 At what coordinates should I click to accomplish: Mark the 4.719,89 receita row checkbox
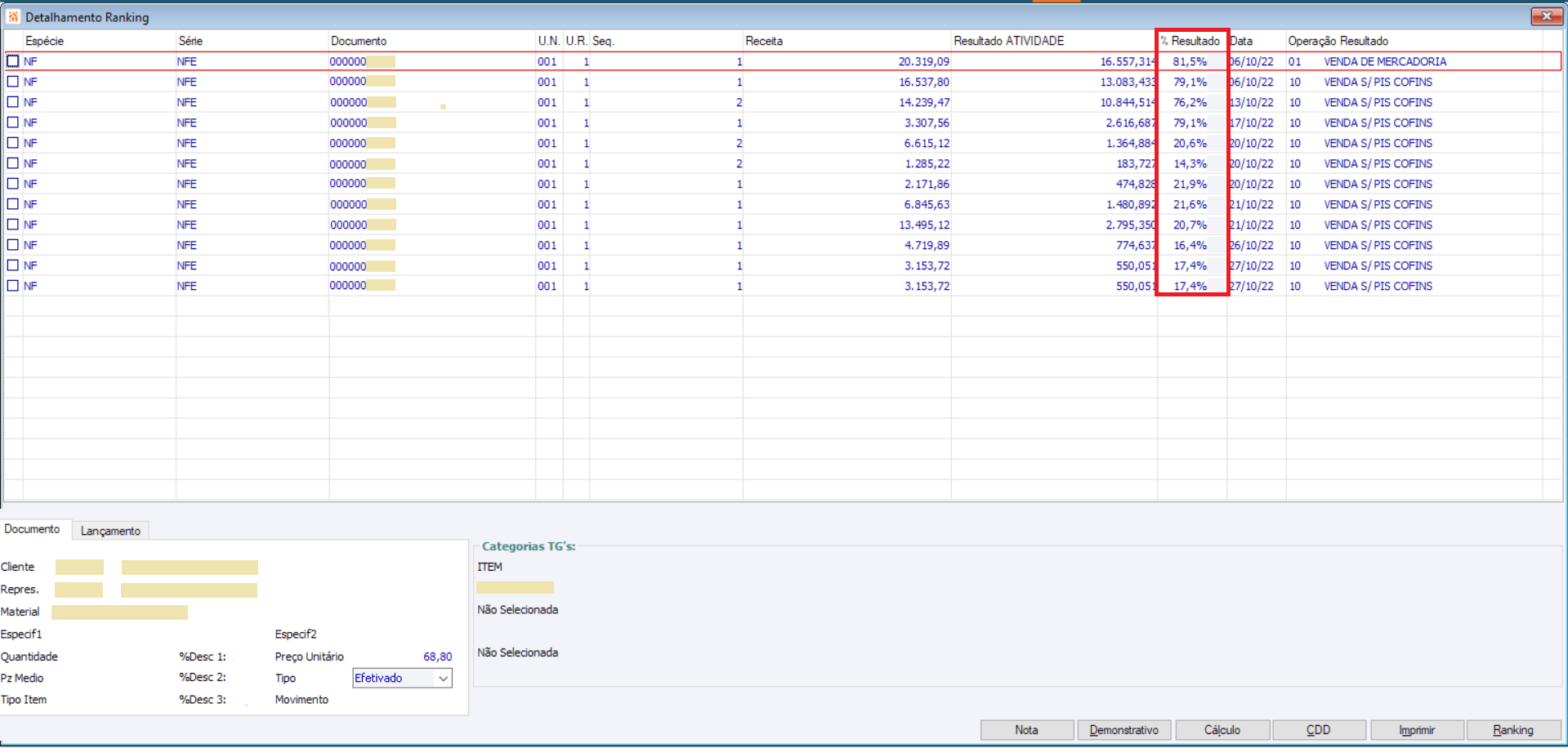click(x=13, y=245)
